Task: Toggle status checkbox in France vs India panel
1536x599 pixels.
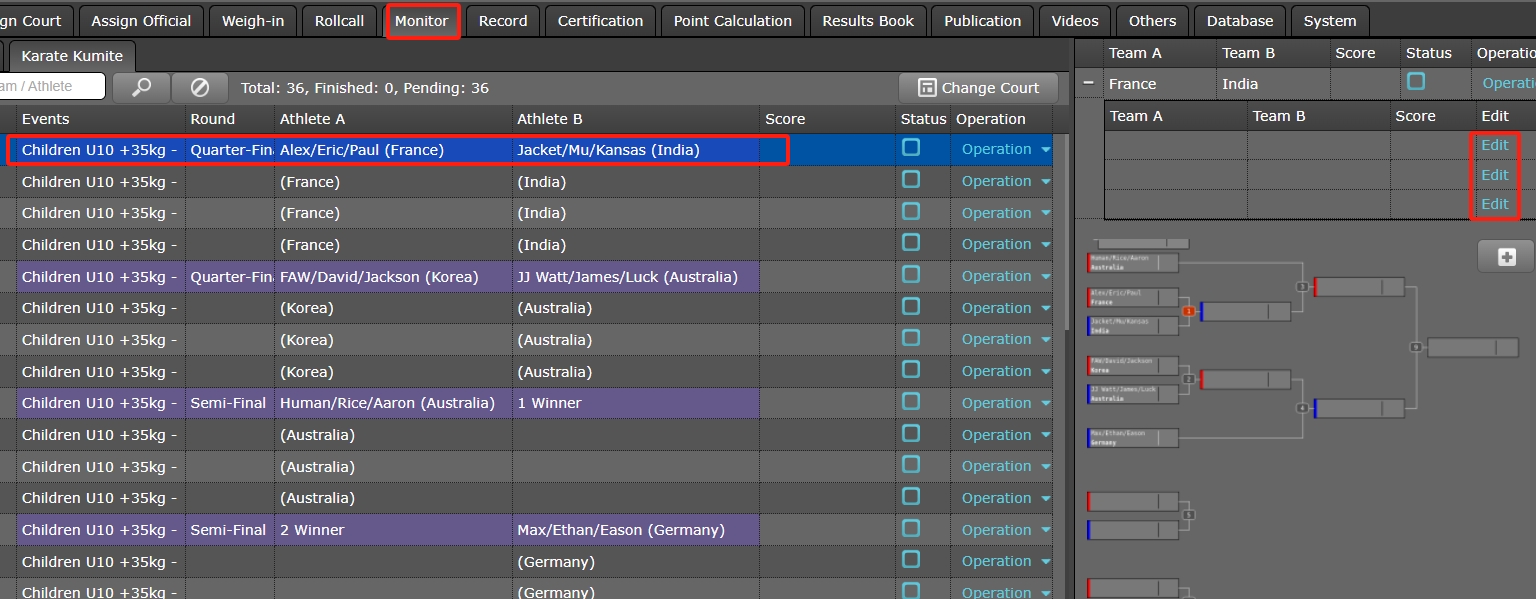Action: click(x=1416, y=82)
